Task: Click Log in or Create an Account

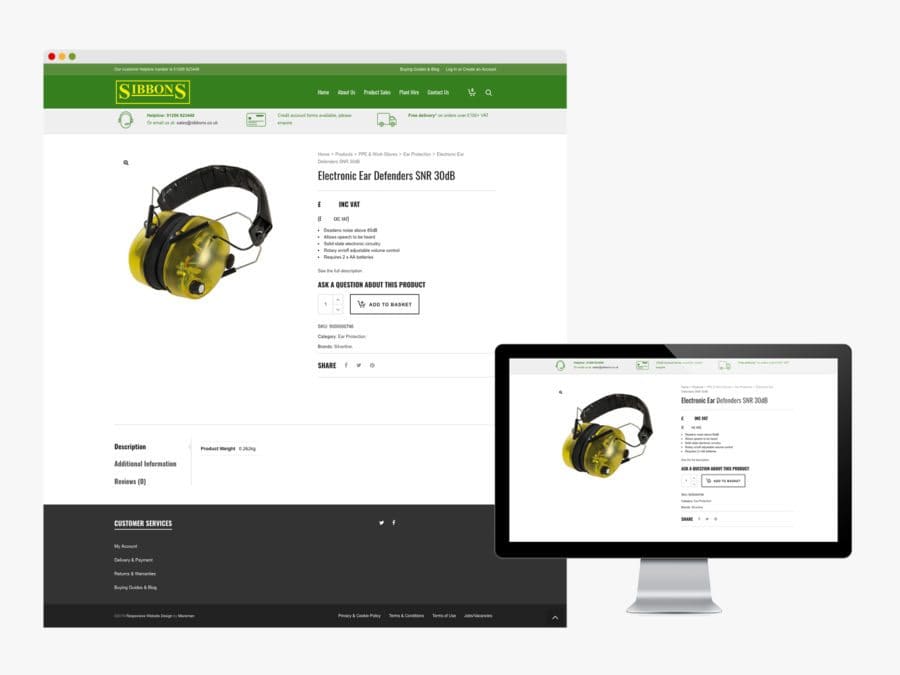Action: pyautogui.click(x=470, y=69)
